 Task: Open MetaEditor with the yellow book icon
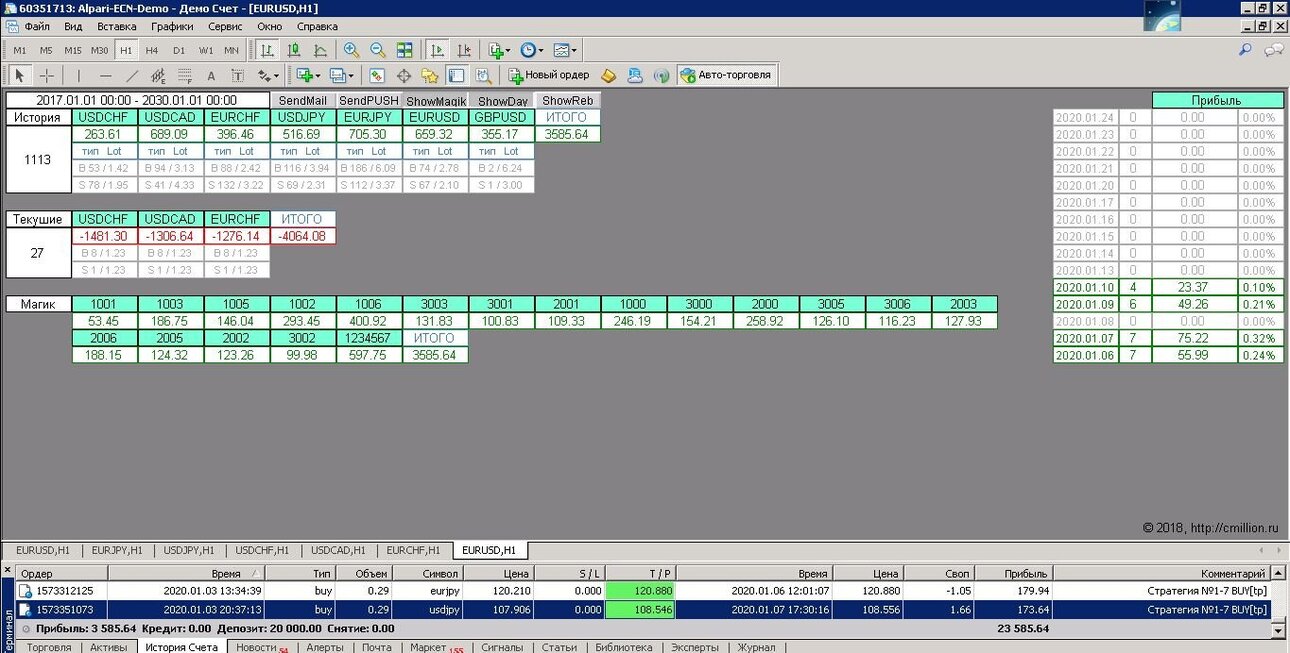click(608, 75)
